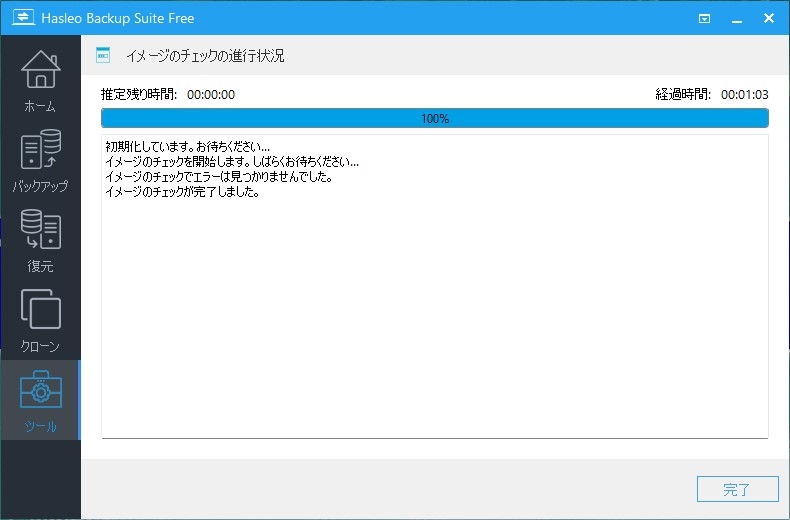Click the Hasleo Backup Suite Free title text
The image size is (790, 520).
coord(118,19)
